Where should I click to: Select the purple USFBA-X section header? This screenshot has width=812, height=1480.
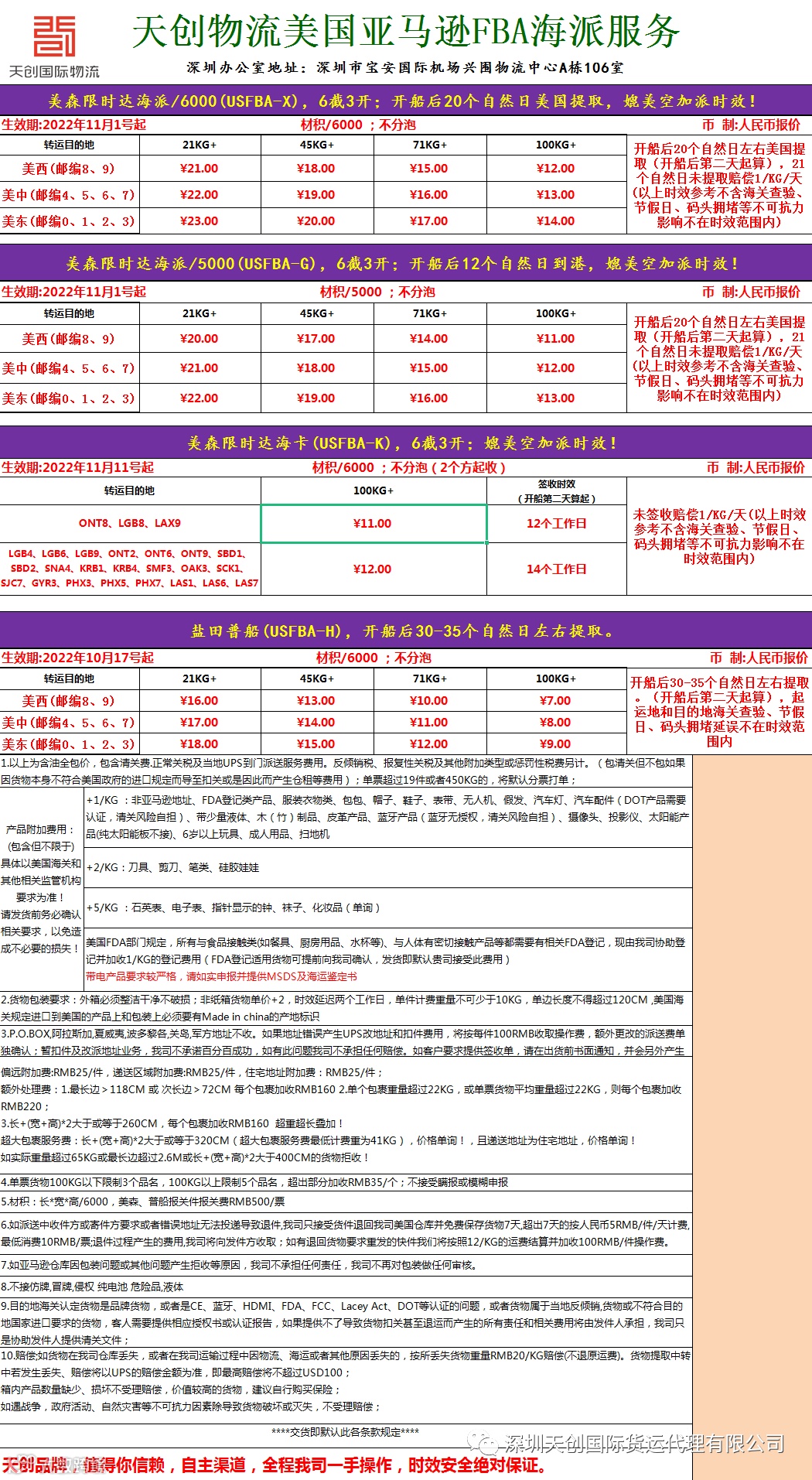pyautogui.click(x=405, y=101)
